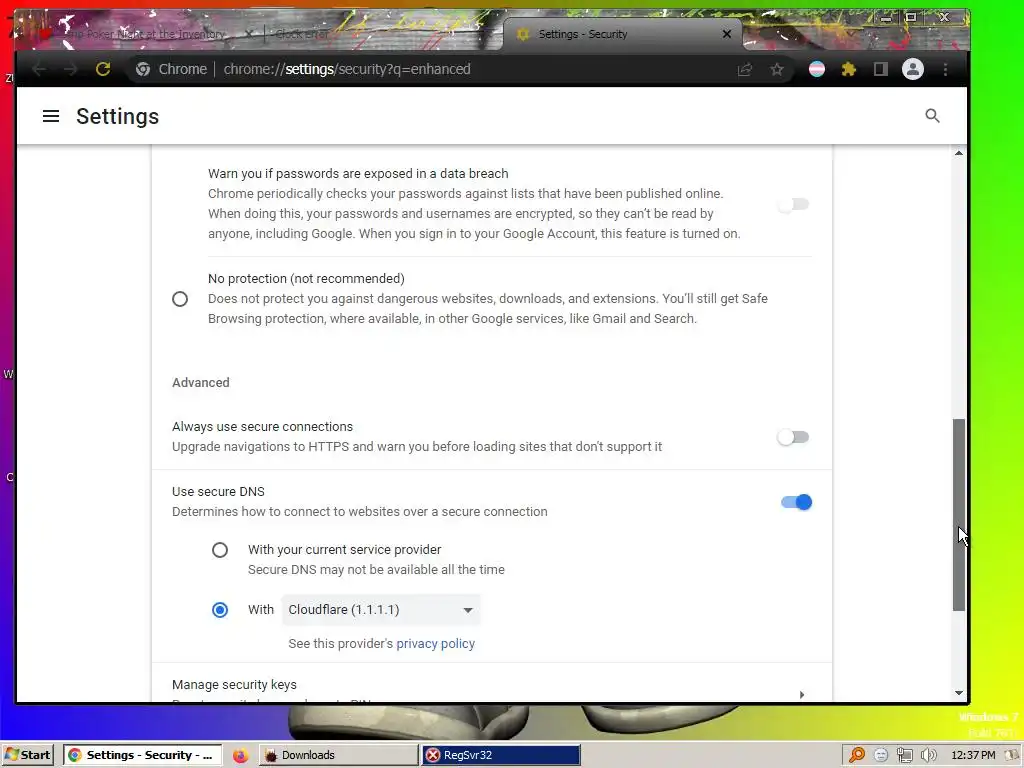Viewport: 1024px width, 768px height.
Task: Click the search settings magnifier icon
Action: [932, 116]
